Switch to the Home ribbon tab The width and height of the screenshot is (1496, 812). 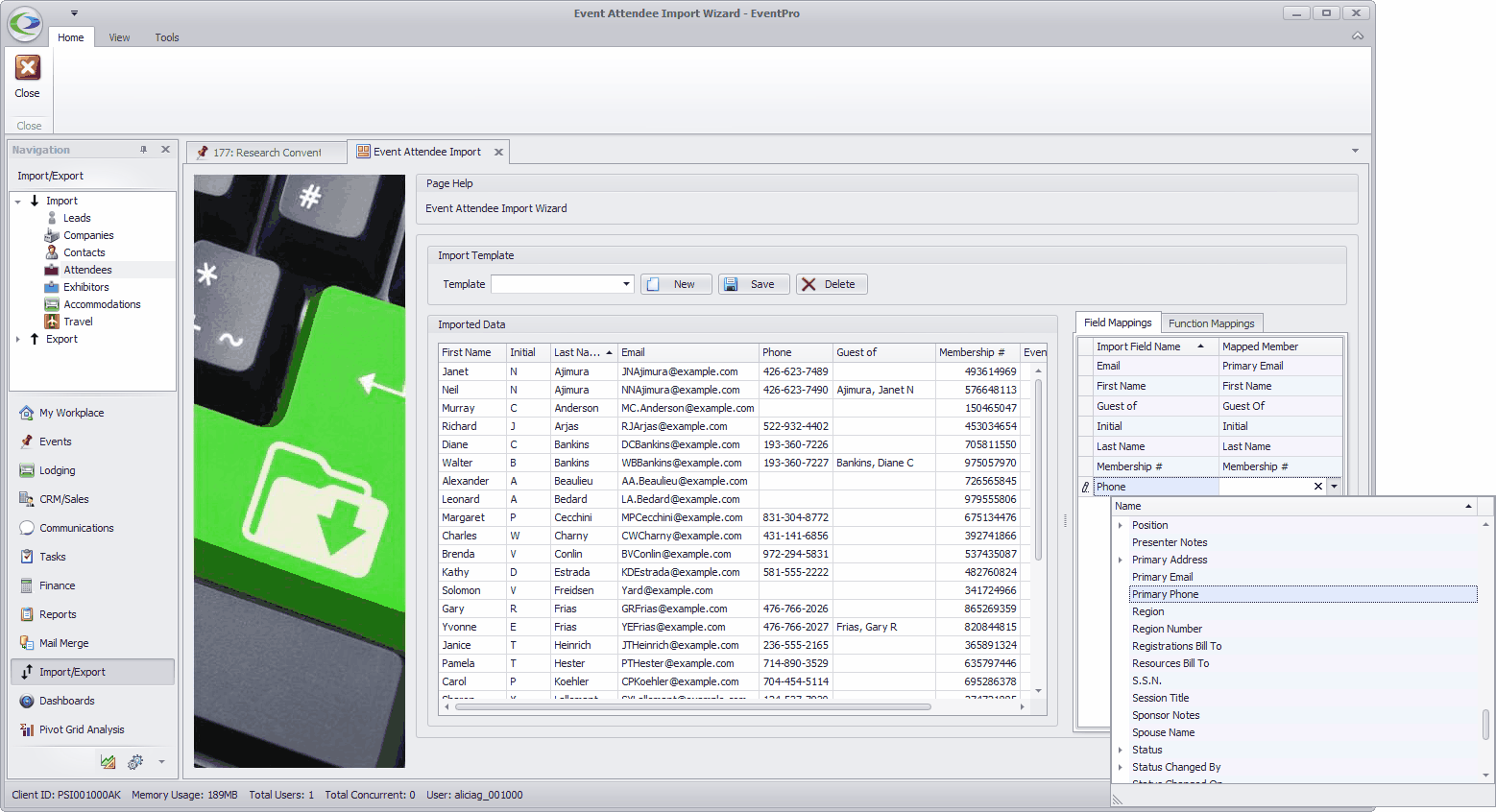[70, 37]
